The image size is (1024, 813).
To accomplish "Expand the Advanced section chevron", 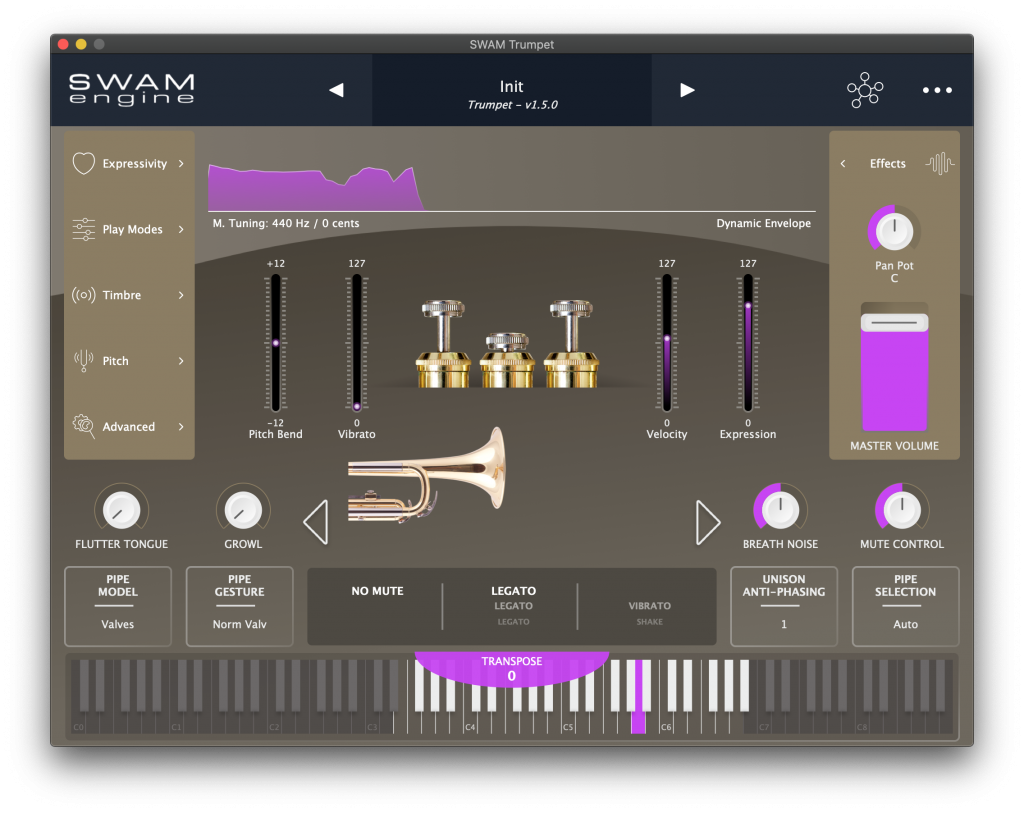I will tap(181, 426).
